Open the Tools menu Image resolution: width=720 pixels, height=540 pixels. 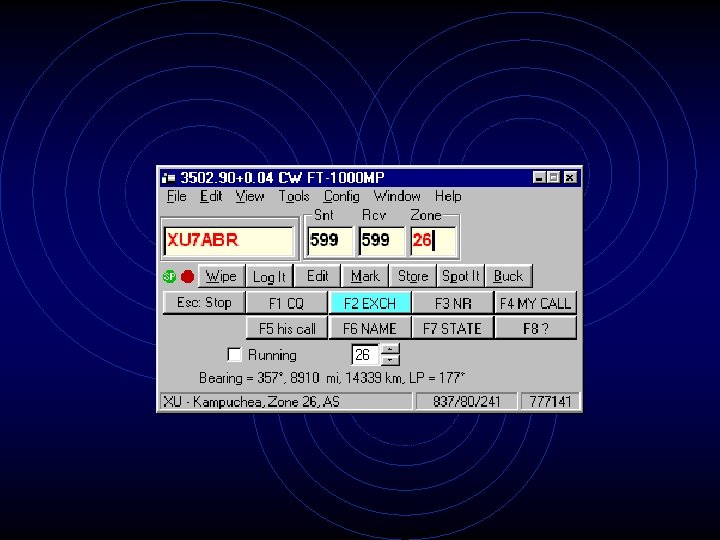coord(294,197)
